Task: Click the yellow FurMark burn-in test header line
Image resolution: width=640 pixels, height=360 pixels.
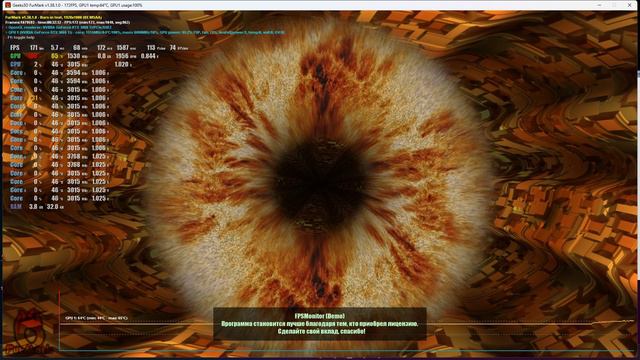Action: [53, 18]
